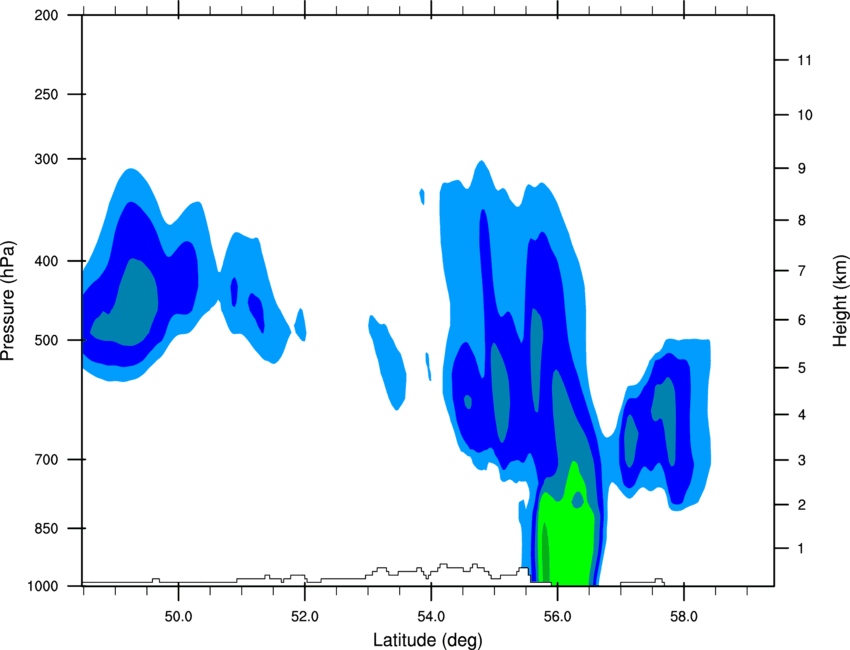Image resolution: width=850 pixels, height=650 pixels.
Task: Click the 8 km height label
Action: [801, 220]
